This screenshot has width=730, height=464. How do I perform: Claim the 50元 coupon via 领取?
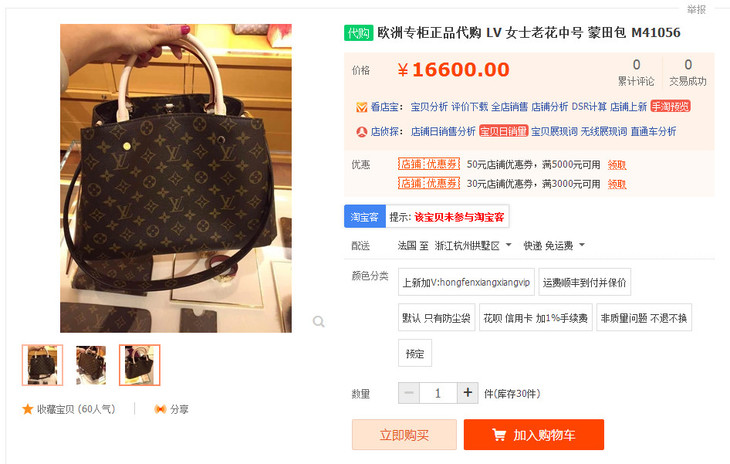coord(617,165)
